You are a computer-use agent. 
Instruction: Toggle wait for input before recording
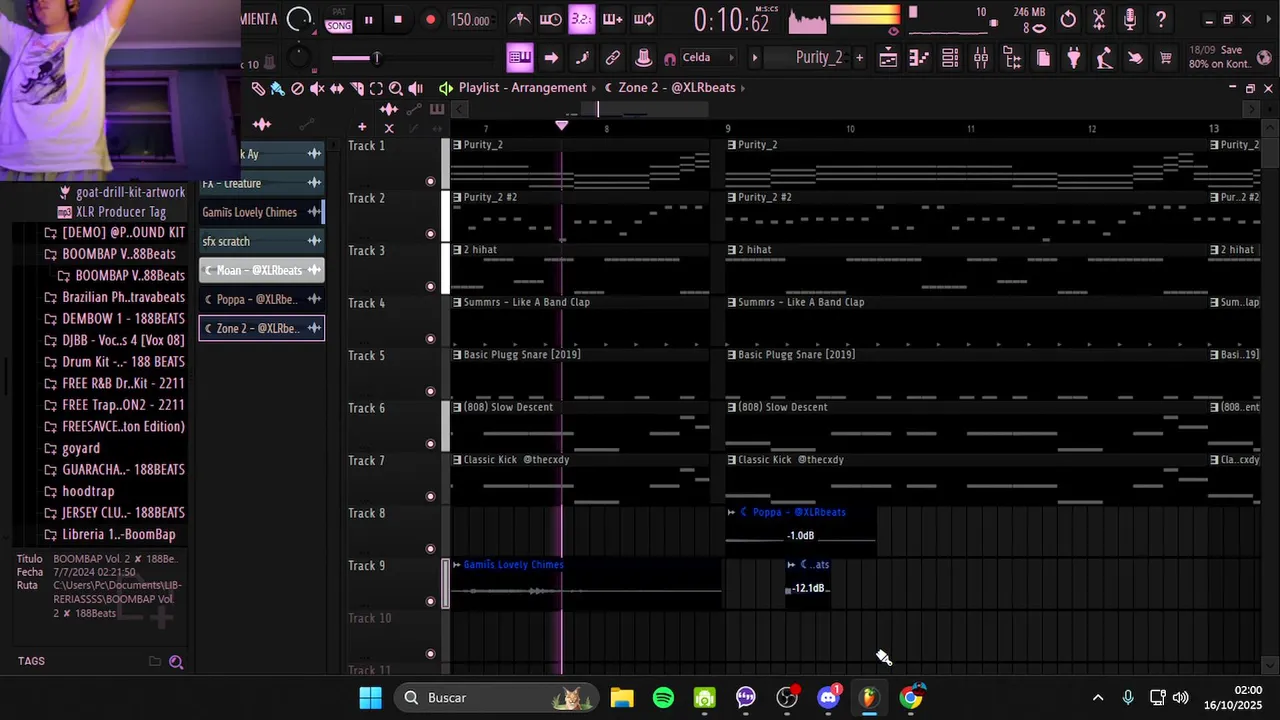(x=550, y=19)
